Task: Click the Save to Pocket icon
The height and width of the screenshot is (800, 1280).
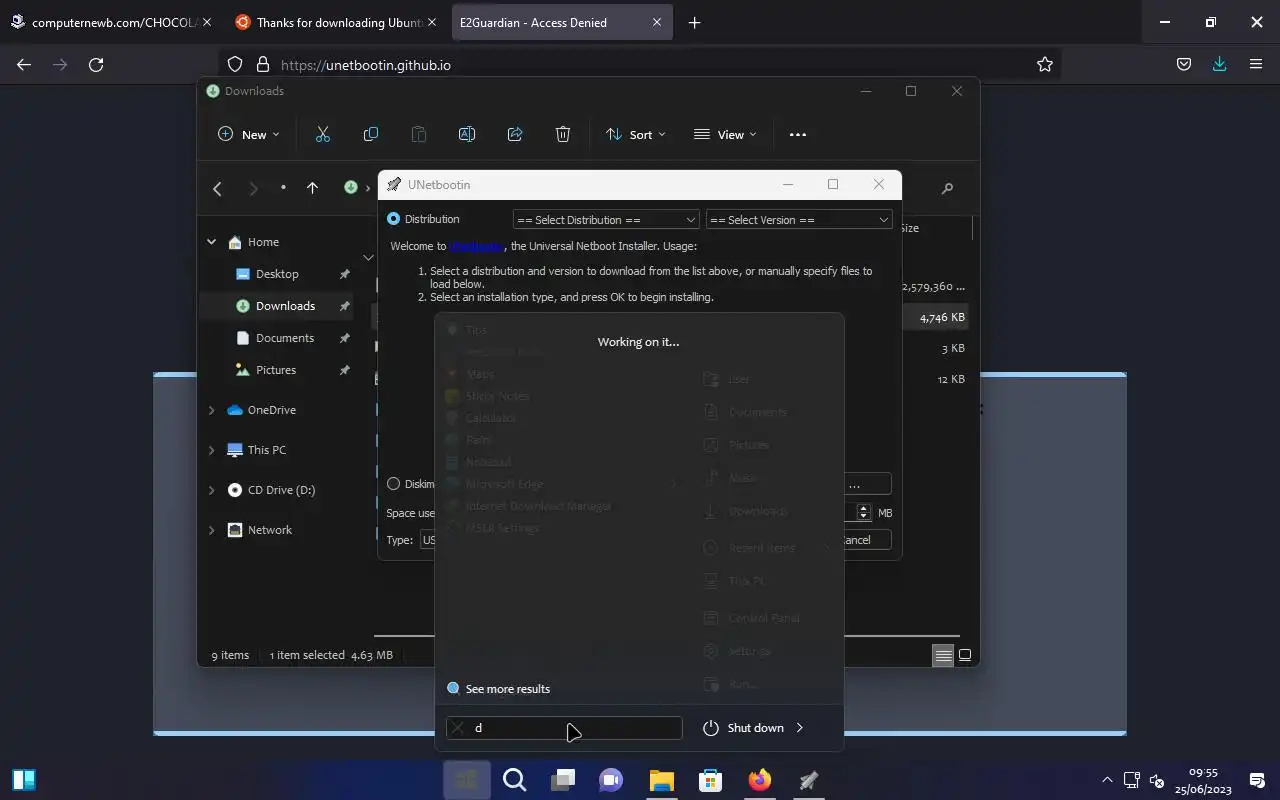Action: click(x=1183, y=64)
